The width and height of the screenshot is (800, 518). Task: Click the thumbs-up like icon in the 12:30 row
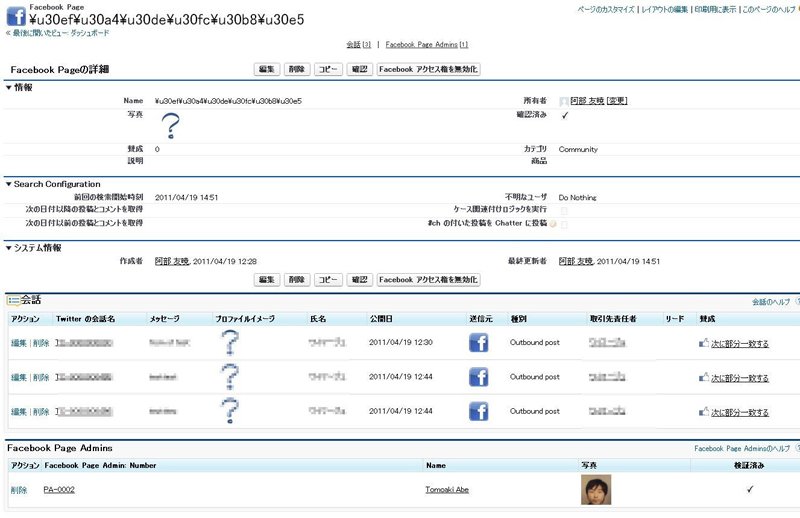(x=704, y=343)
